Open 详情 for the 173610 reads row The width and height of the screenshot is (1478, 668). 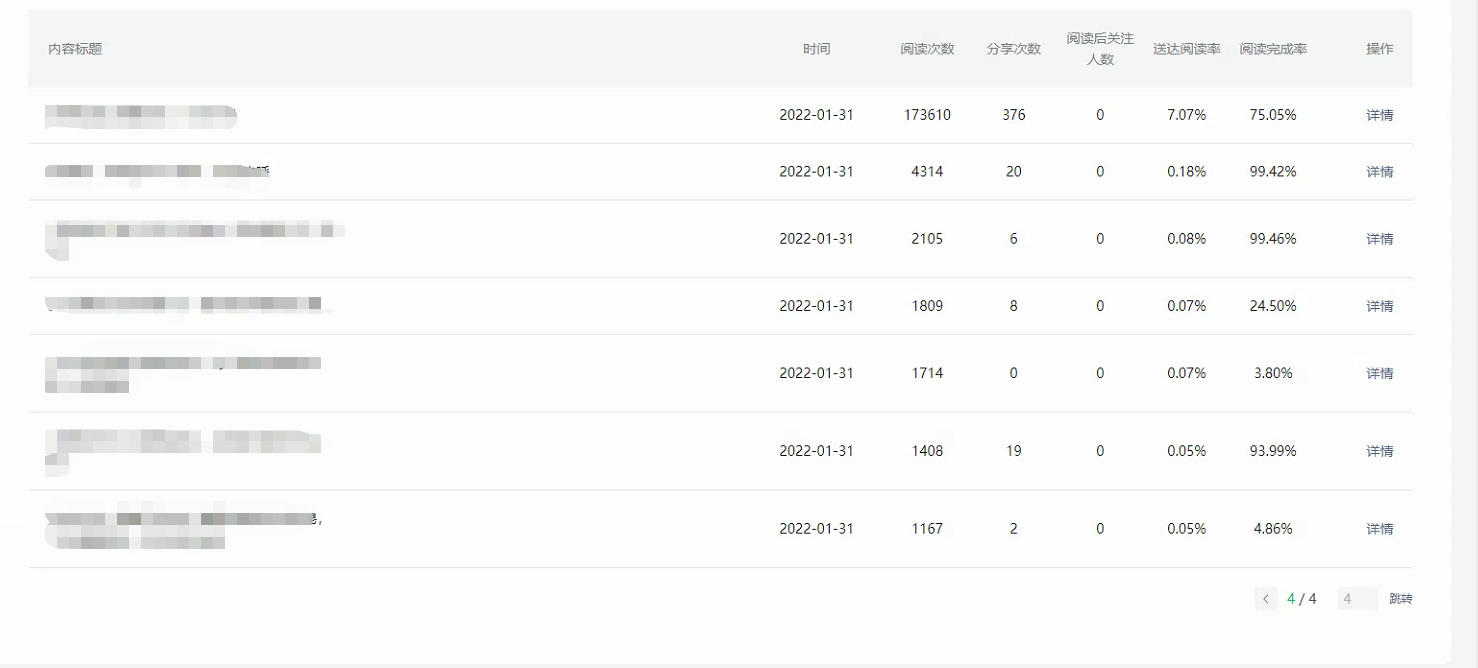coord(1380,115)
